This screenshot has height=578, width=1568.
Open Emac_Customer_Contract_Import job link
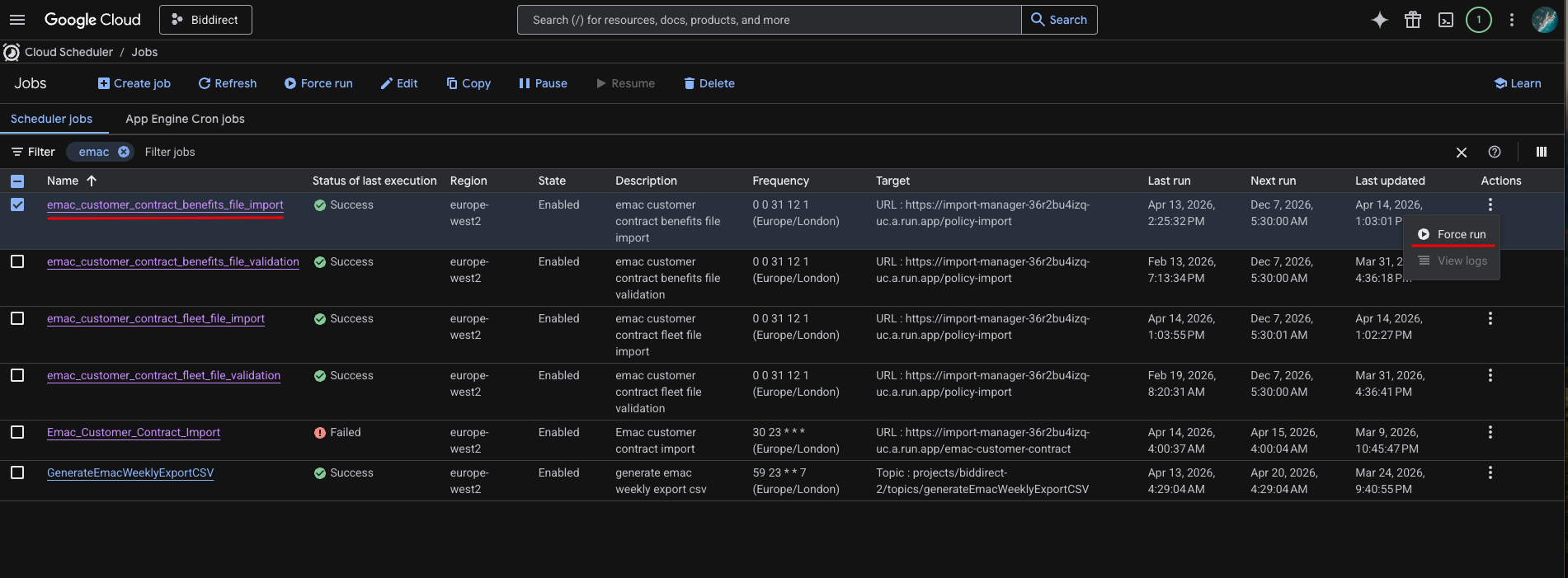pos(134,432)
